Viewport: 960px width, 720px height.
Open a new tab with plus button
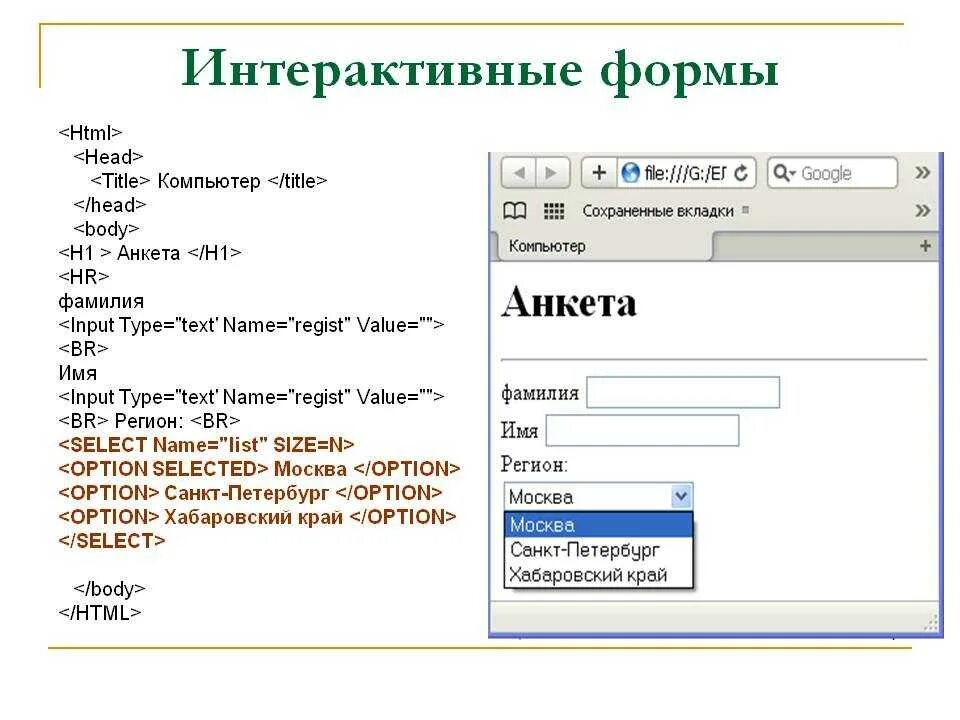coord(925,246)
